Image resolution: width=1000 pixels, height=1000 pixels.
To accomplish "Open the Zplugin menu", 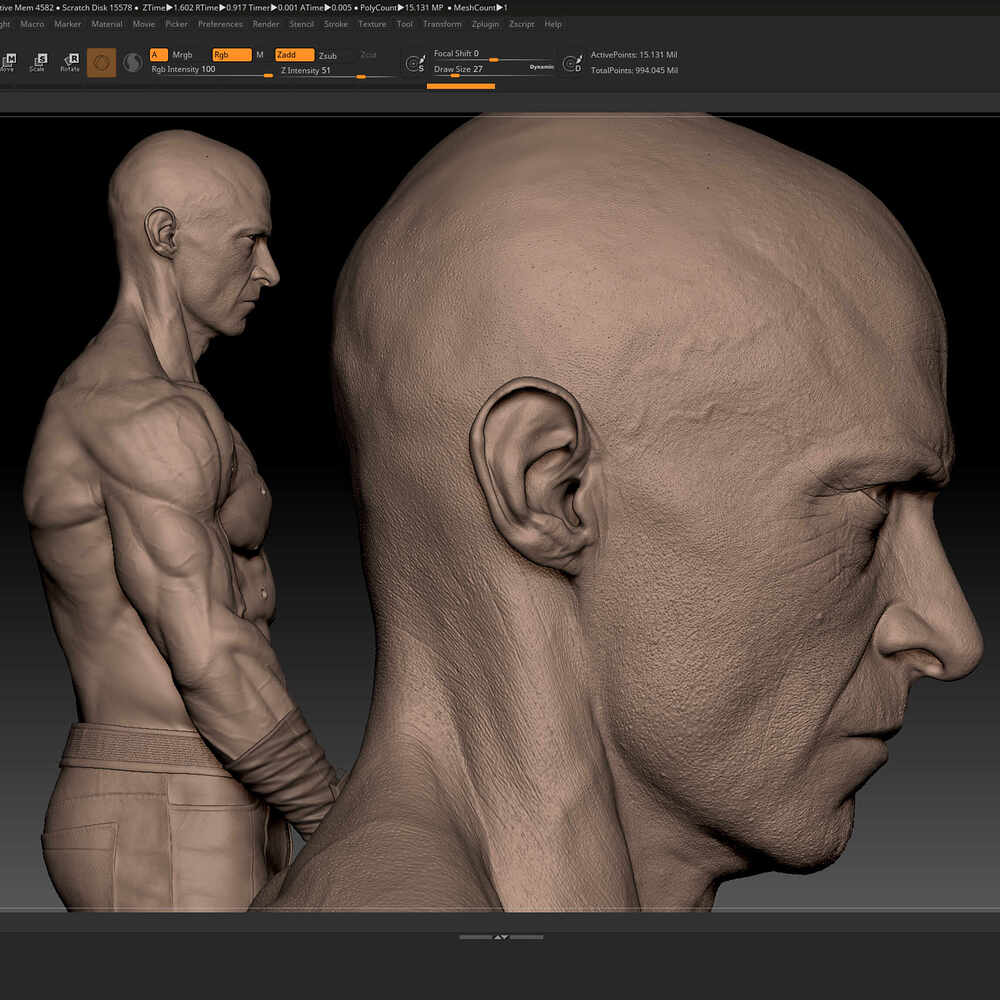I will [x=485, y=24].
